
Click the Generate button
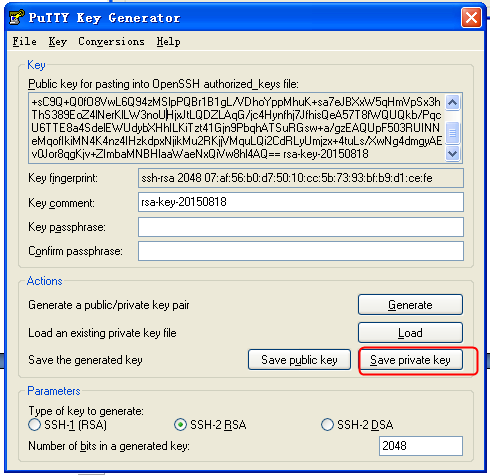click(410, 305)
